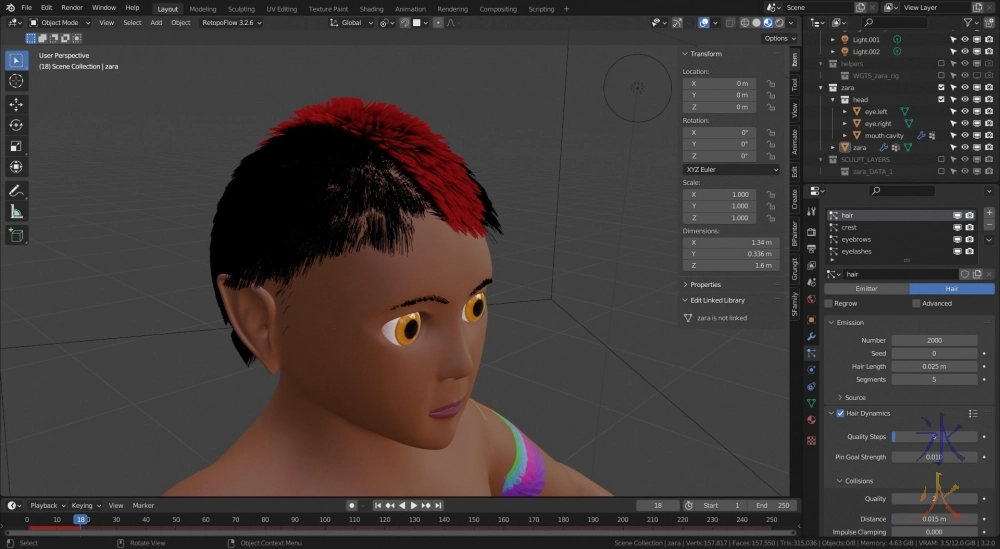Click the Quality Steps slider
The height and width of the screenshot is (549, 1000).
pos(934,436)
